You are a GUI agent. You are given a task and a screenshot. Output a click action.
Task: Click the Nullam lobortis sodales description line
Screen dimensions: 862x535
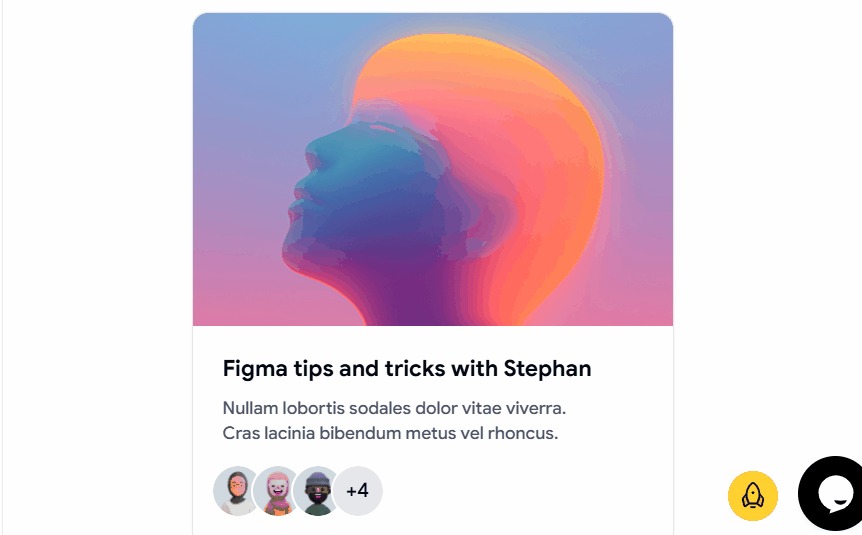point(394,408)
